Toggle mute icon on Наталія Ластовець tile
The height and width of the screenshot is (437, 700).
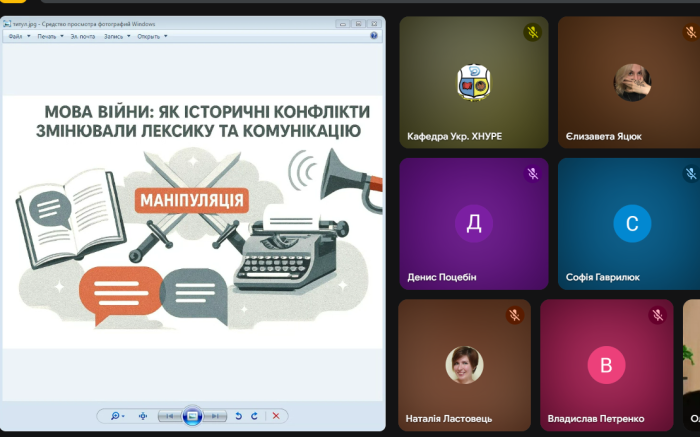click(515, 315)
